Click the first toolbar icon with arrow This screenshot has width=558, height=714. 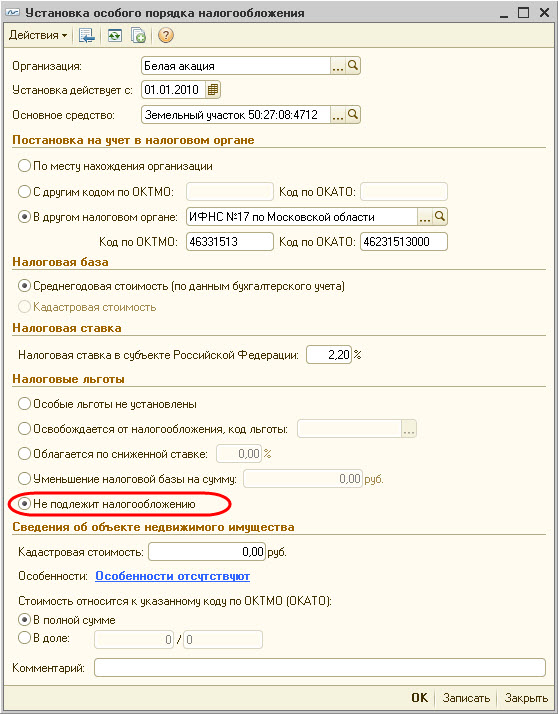87,36
